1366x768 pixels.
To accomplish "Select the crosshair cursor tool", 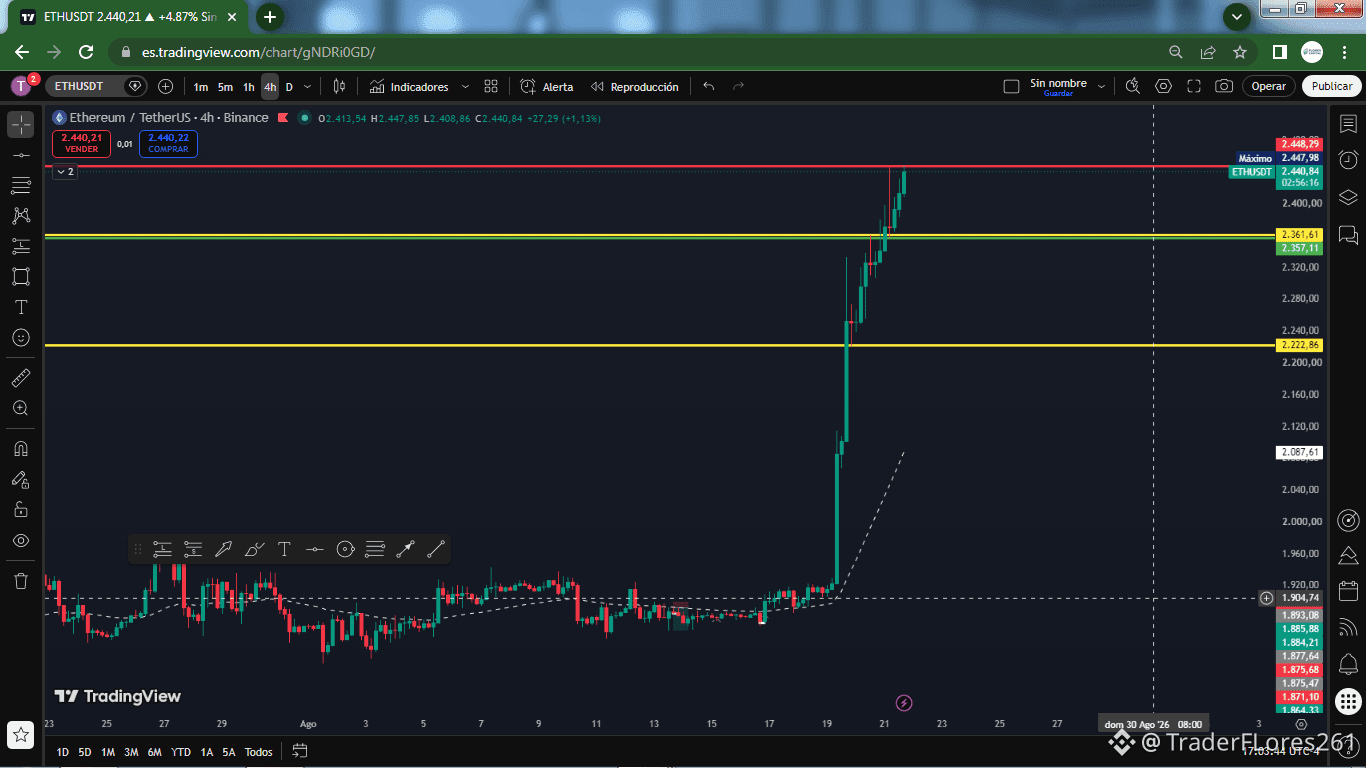I will 21,125.
